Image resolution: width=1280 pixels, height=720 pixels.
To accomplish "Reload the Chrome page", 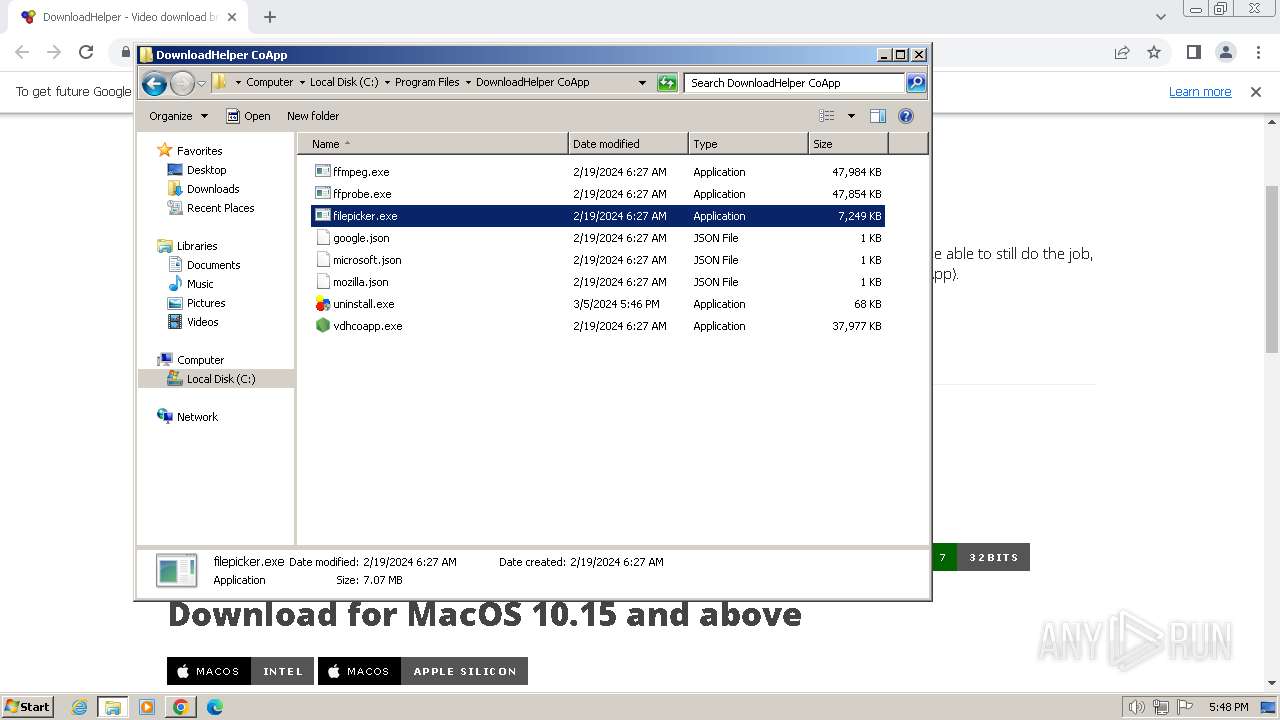I will point(86,52).
